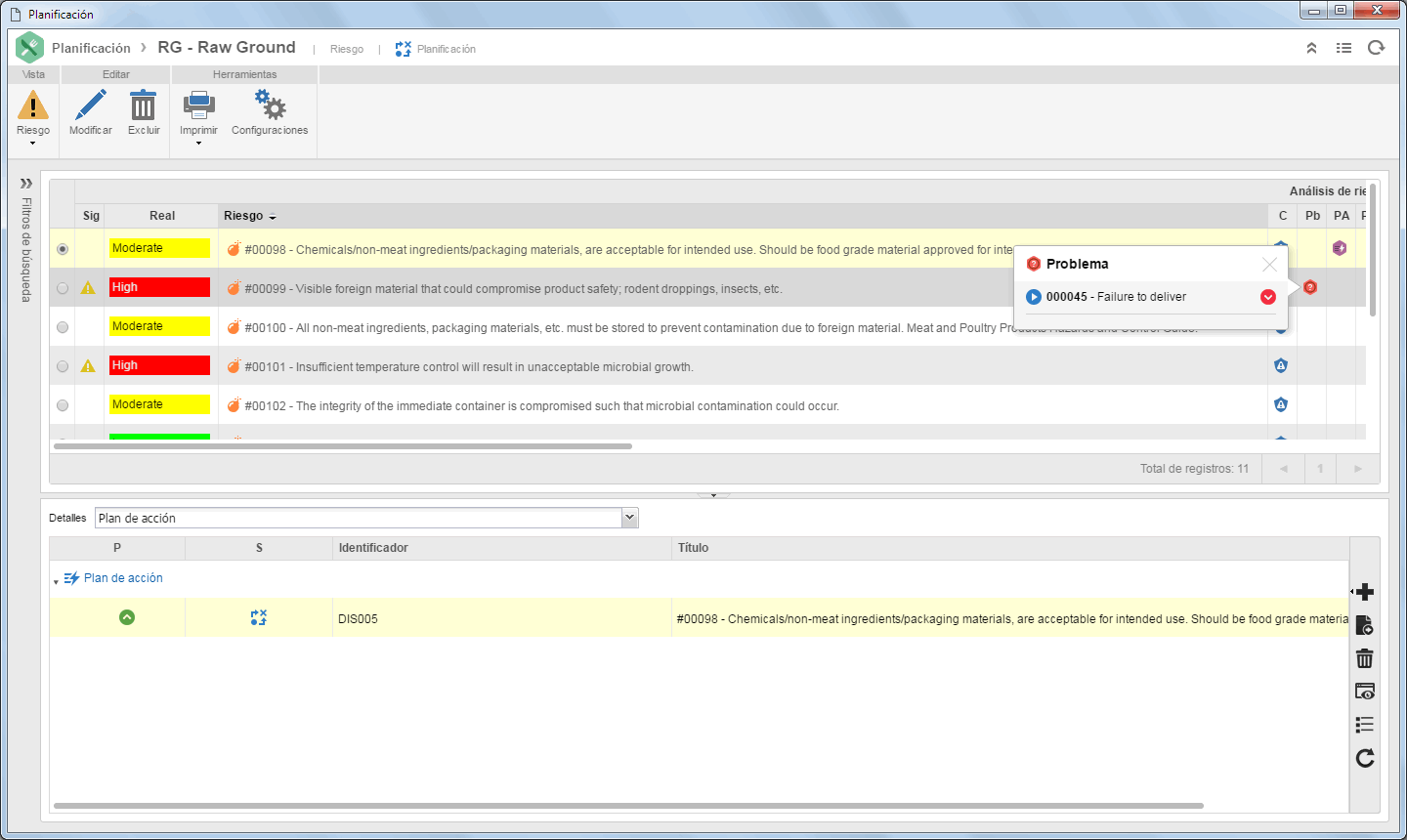1407x840 pixels.
Task: Click the list view icon at top right
Action: click(1344, 48)
